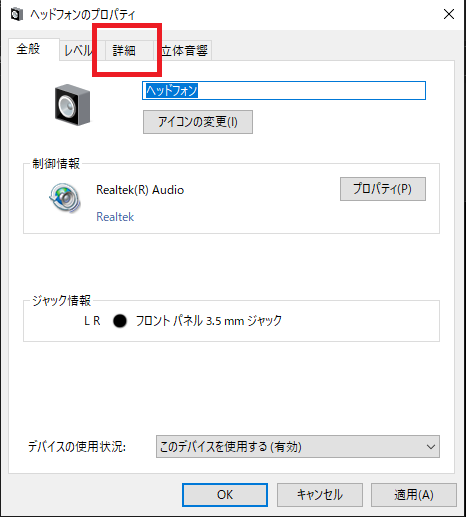
Task: Click the title bar speaker icon
Action: 16,14
